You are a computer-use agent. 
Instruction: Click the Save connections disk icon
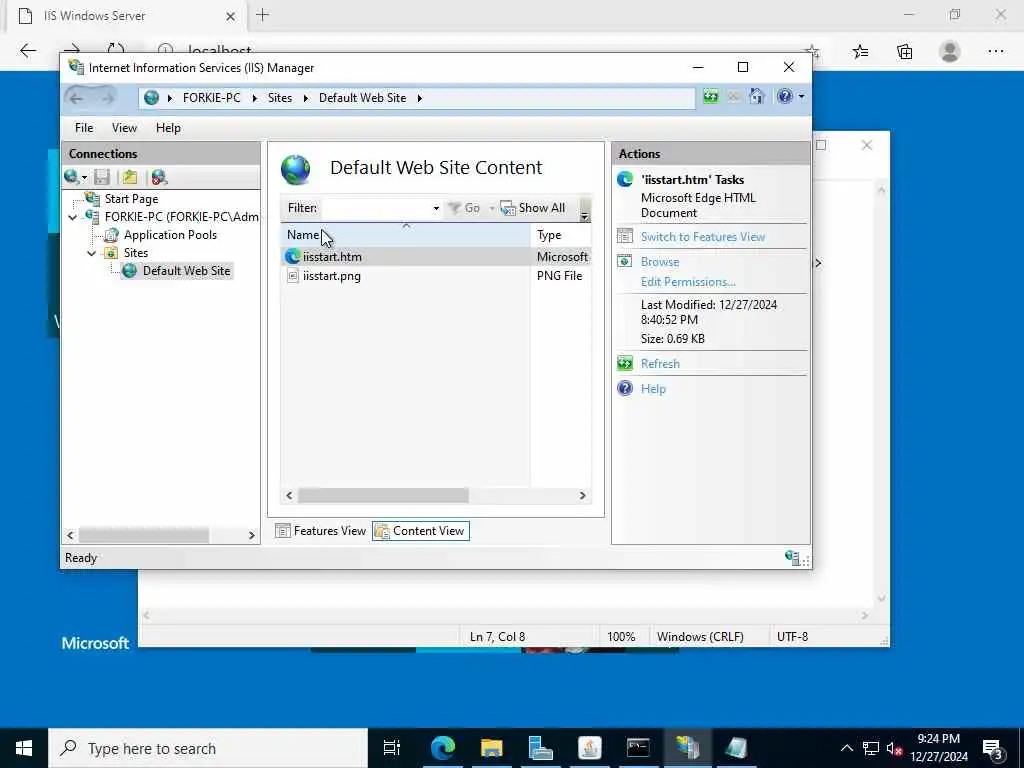102,177
